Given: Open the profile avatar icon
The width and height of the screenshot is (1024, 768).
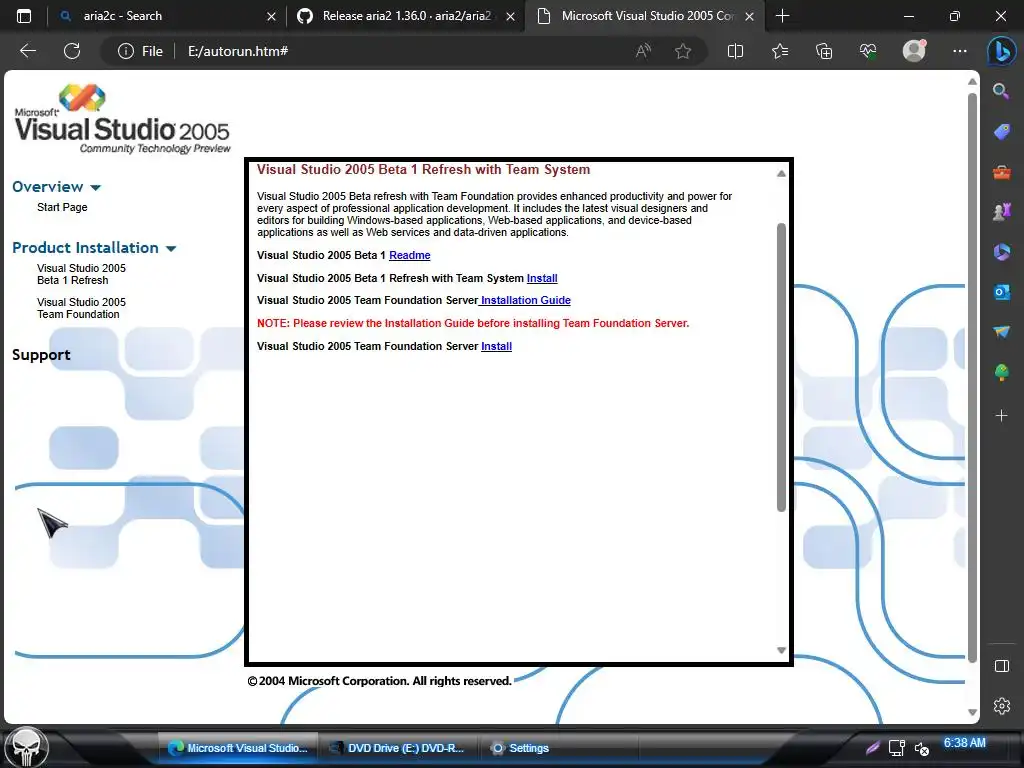Looking at the screenshot, I should 914,50.
